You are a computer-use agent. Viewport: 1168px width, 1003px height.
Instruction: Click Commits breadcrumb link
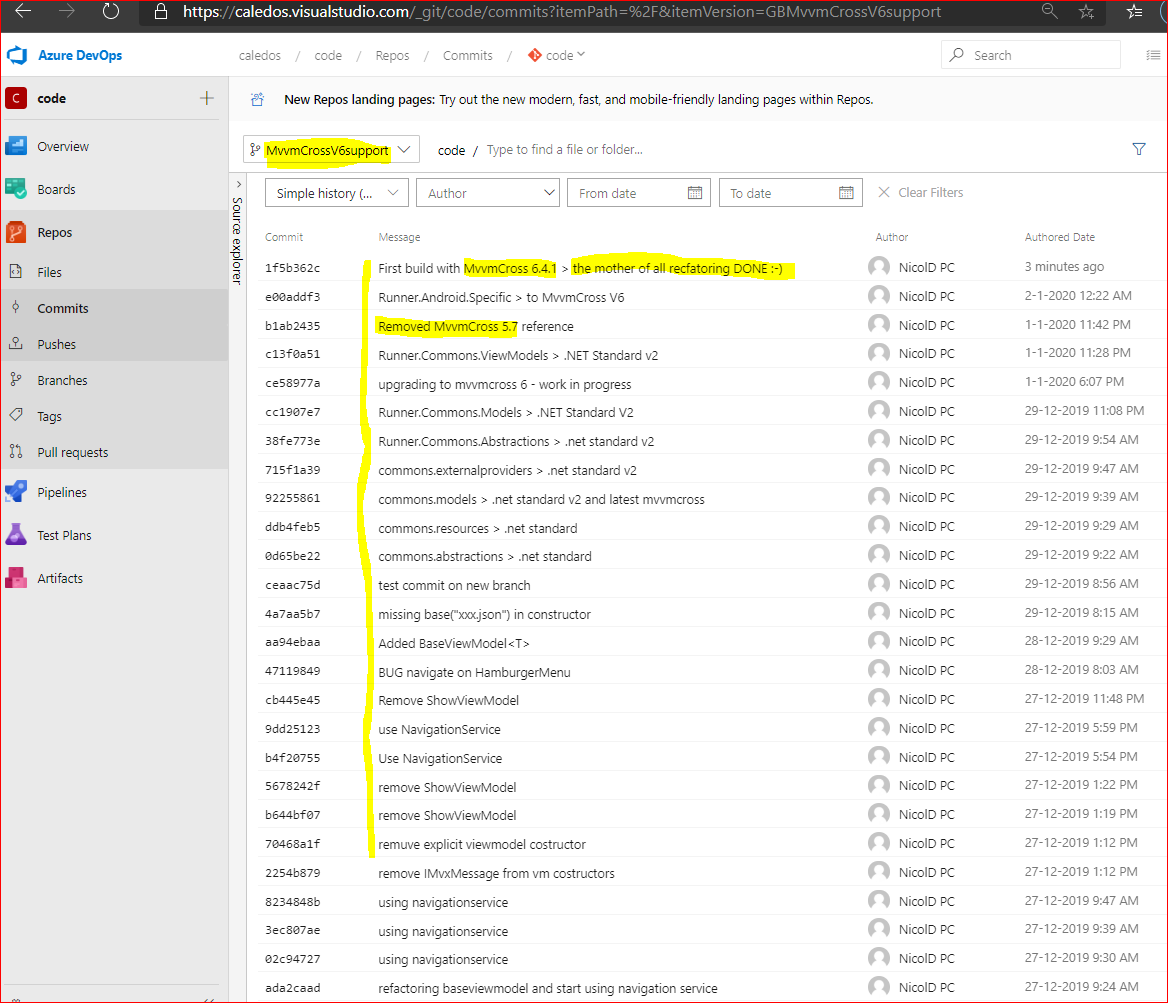pos(468,55)
